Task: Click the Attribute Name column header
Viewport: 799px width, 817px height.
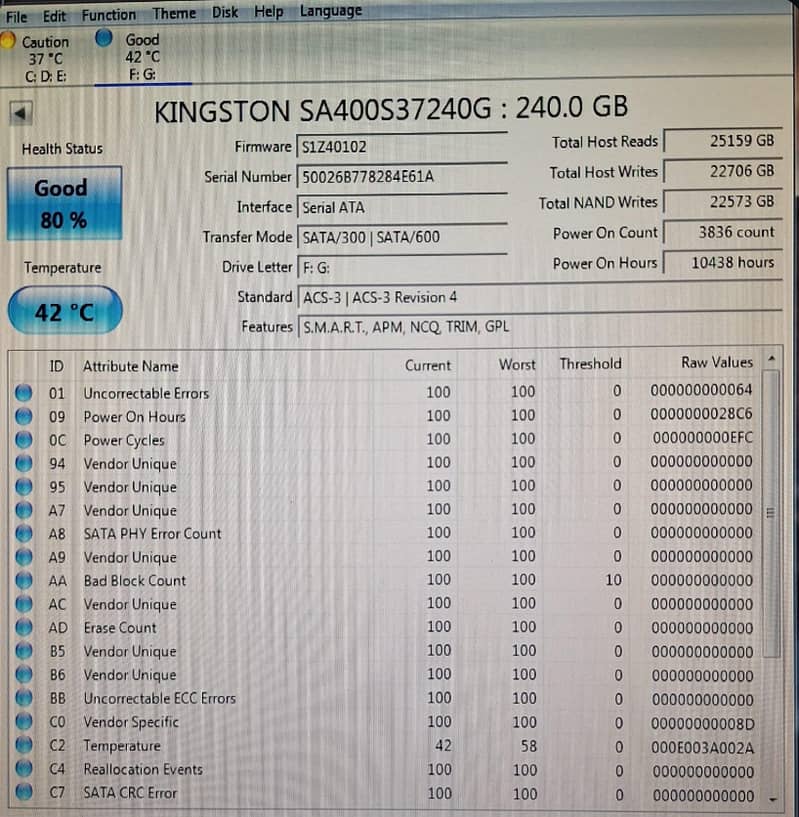Action: pos(130,366)
